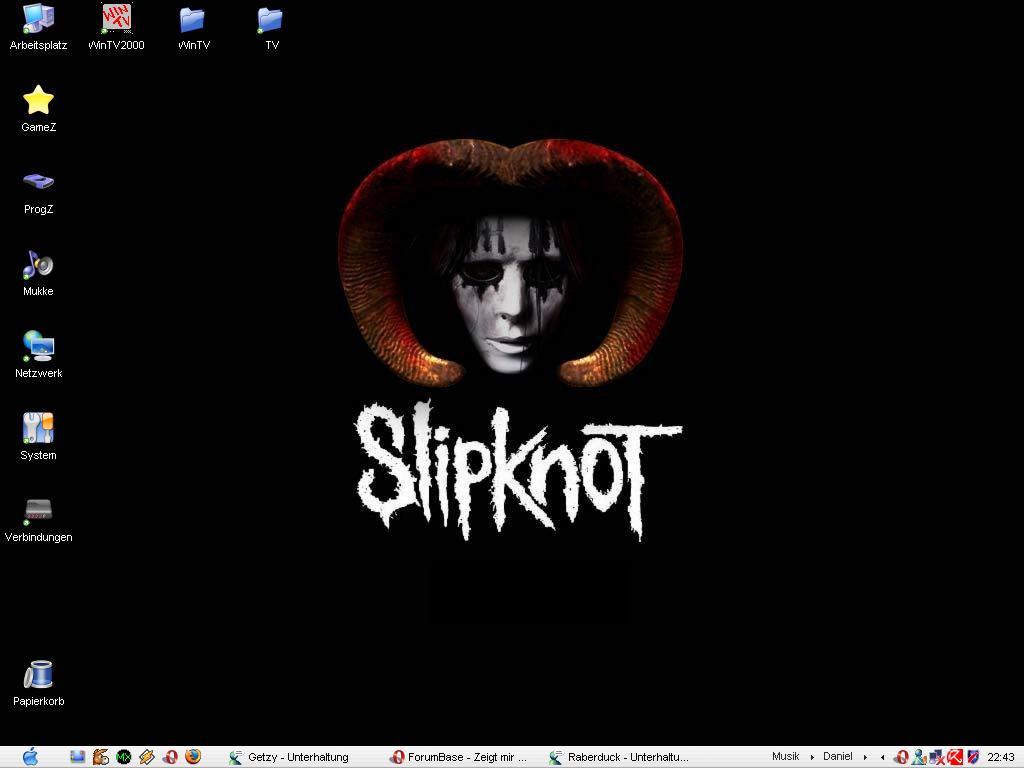Click Opera icon in system tray
Image resolution: width=1024 pixels, height=768 pixels.
pos(901,757)
